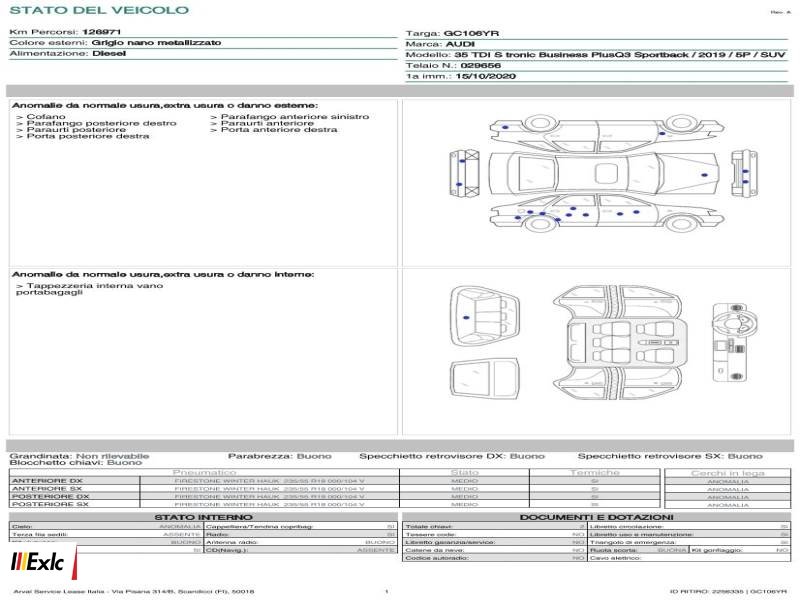Click the left side-view car diagram
The image size is (800, 600).
[607, 133]
